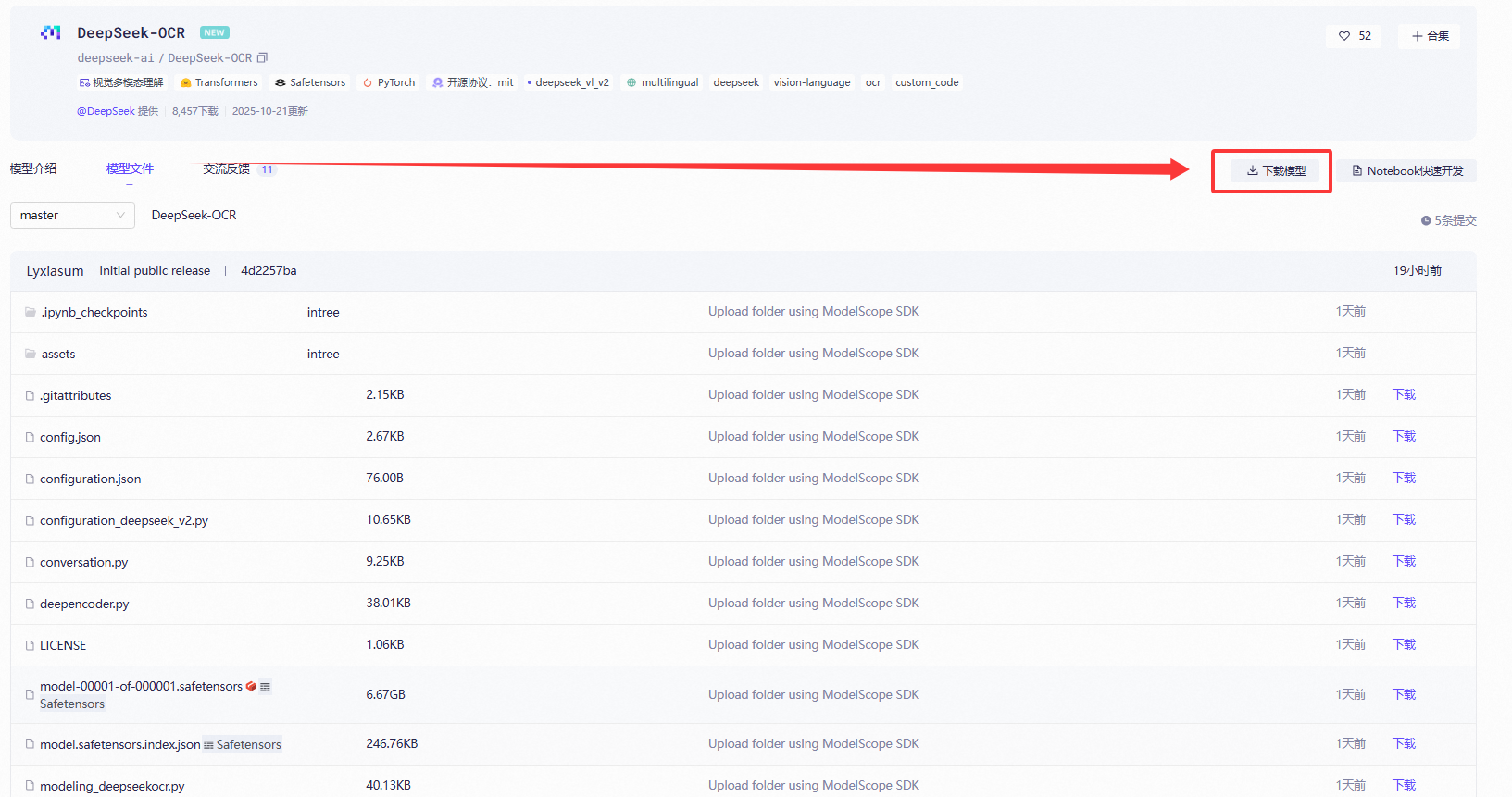The height and width of the screenshot is (797, 1512).
Task: Open the @DeepSeek provider link
Action: (106, 111)
